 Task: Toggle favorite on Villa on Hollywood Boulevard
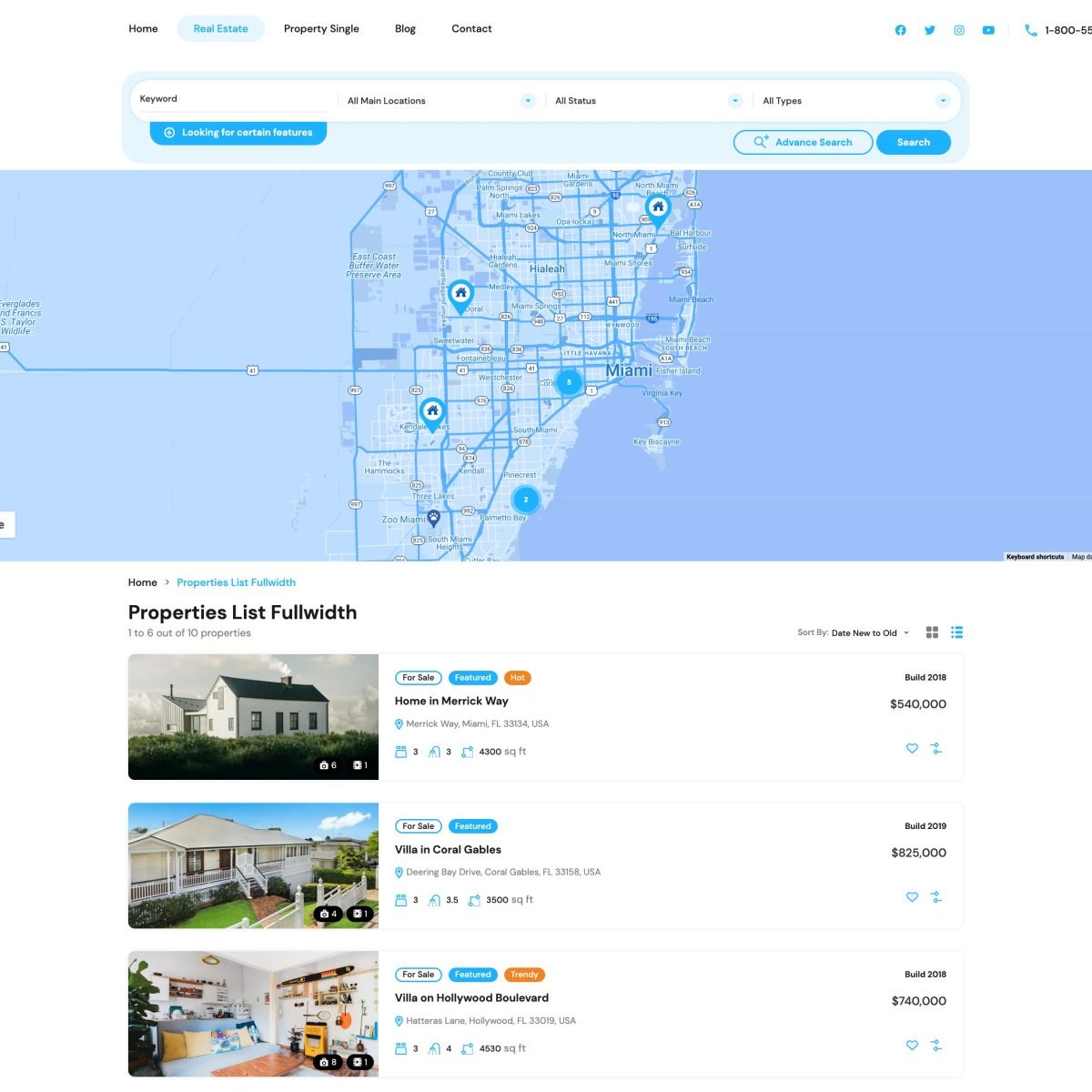pyautogui.click(x=912, y=1046)
